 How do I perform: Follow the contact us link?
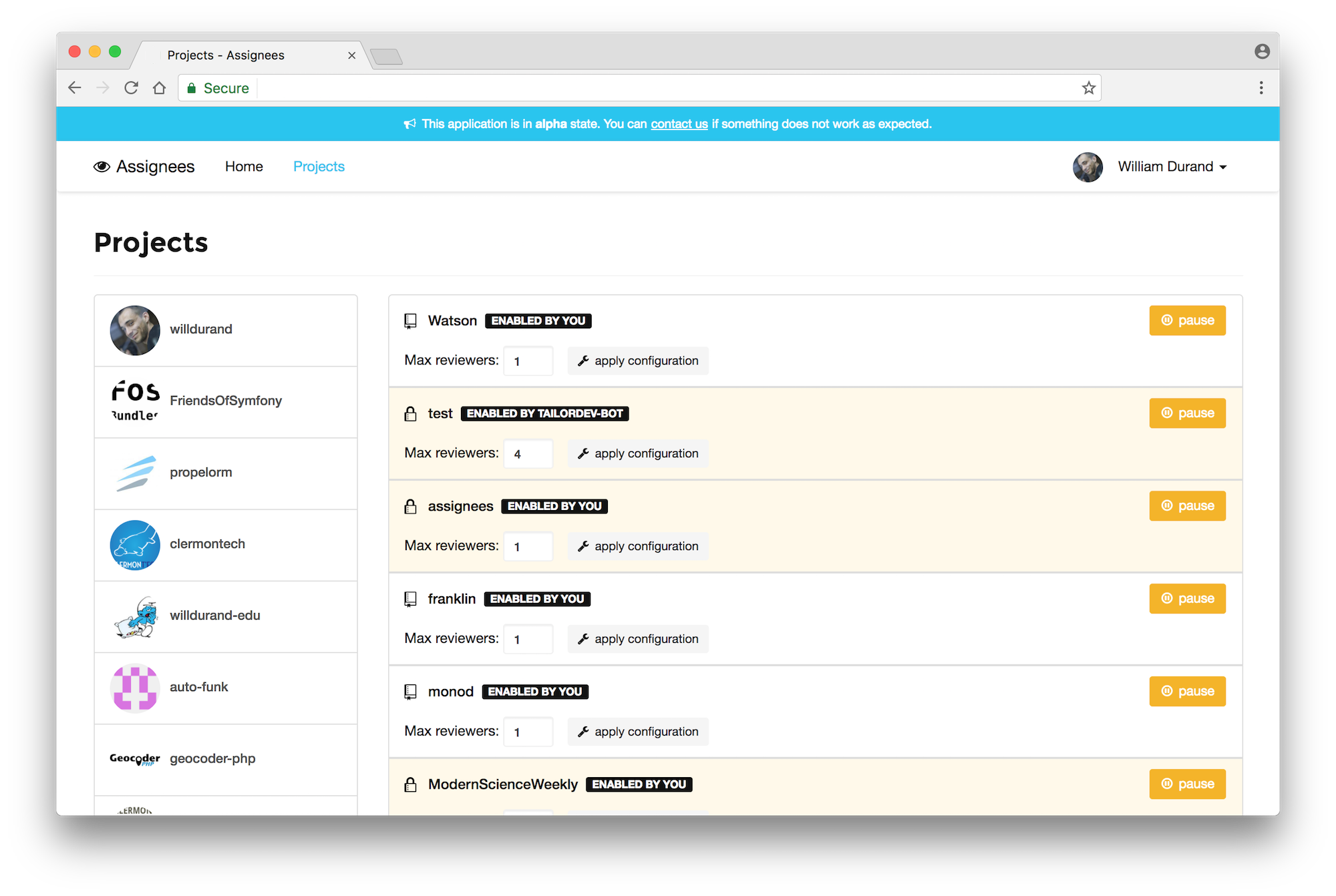click(x=679, y=124)
